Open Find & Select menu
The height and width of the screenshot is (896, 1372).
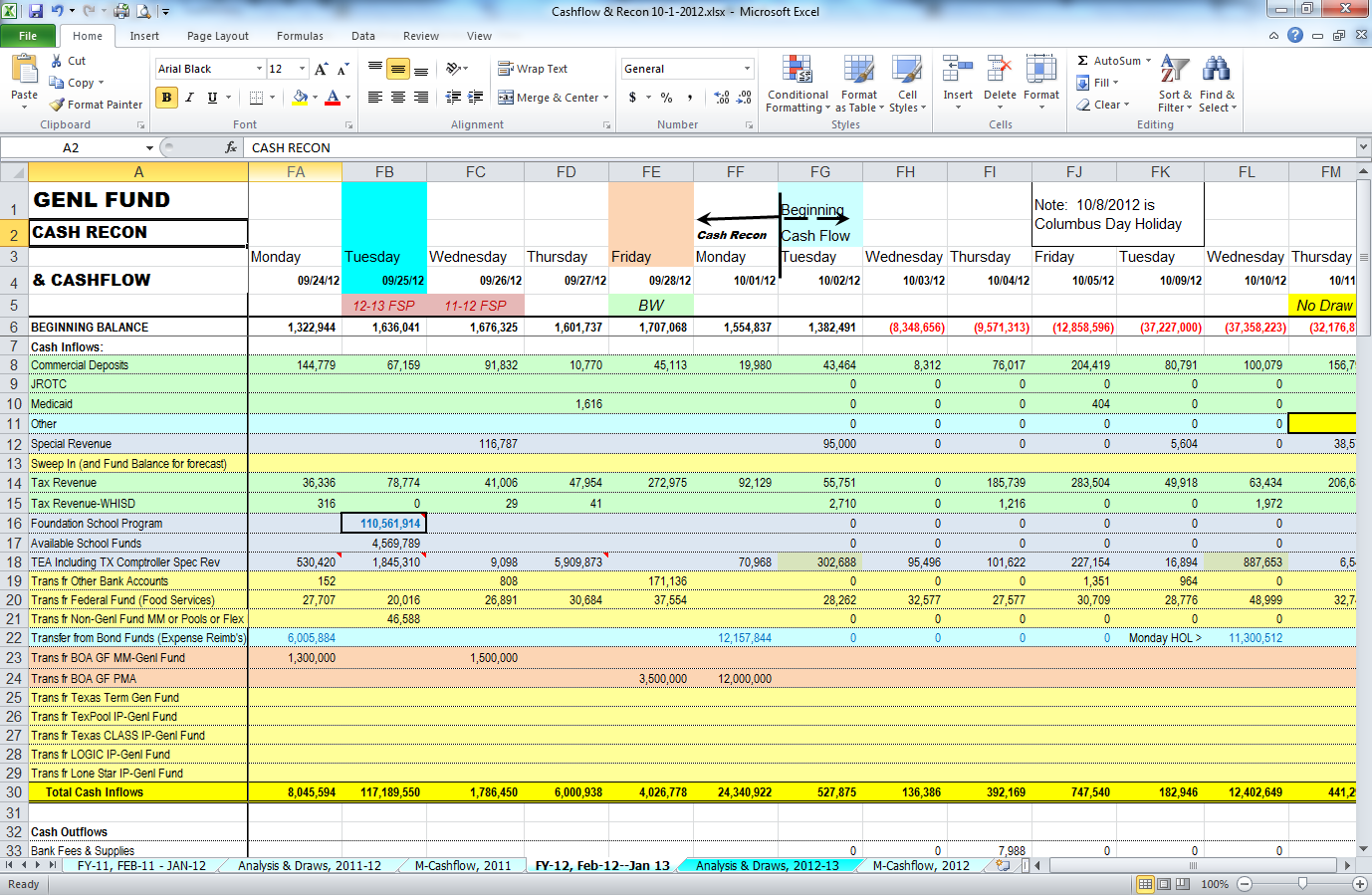[x=1217, y=85]
